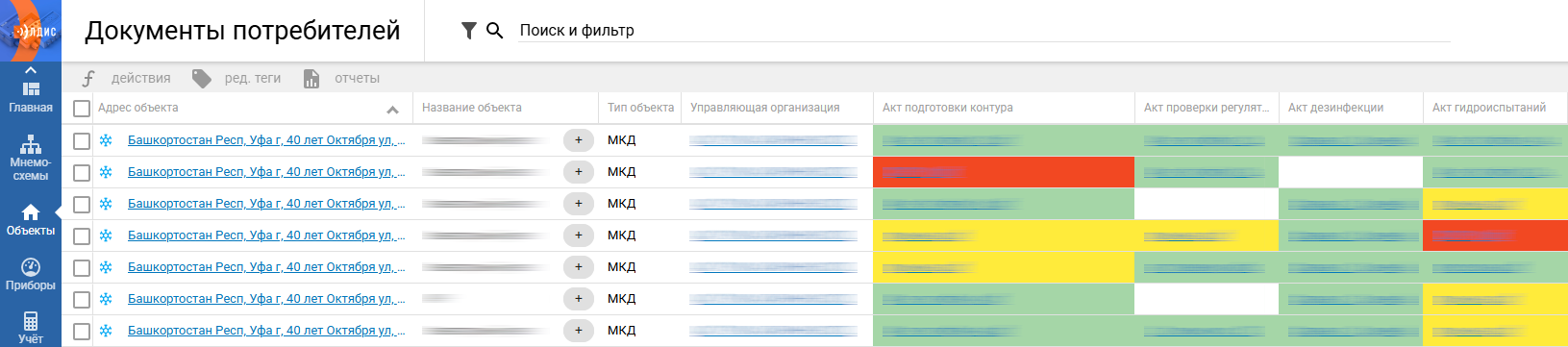Expand first row with plus button
Viewport: 1568px width, 347px height.
578,140
